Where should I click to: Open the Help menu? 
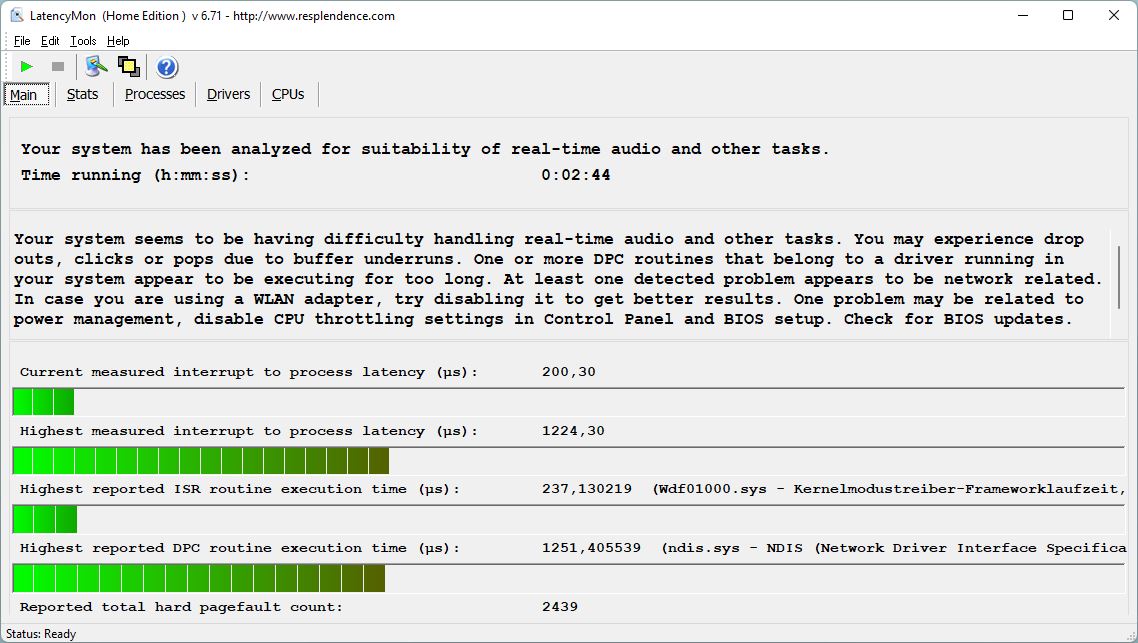tap(118, 41)
